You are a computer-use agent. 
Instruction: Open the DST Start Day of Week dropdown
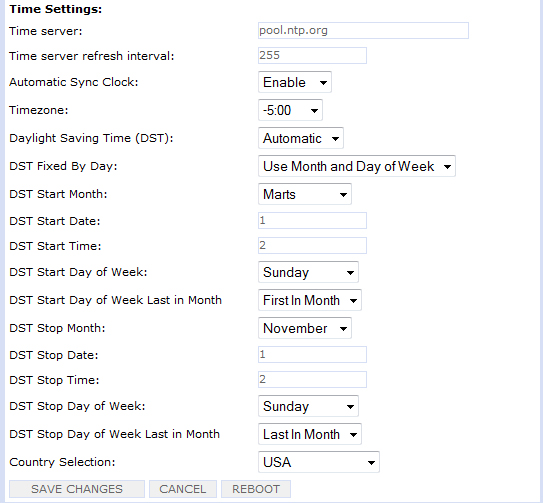[x=308, y=272]
